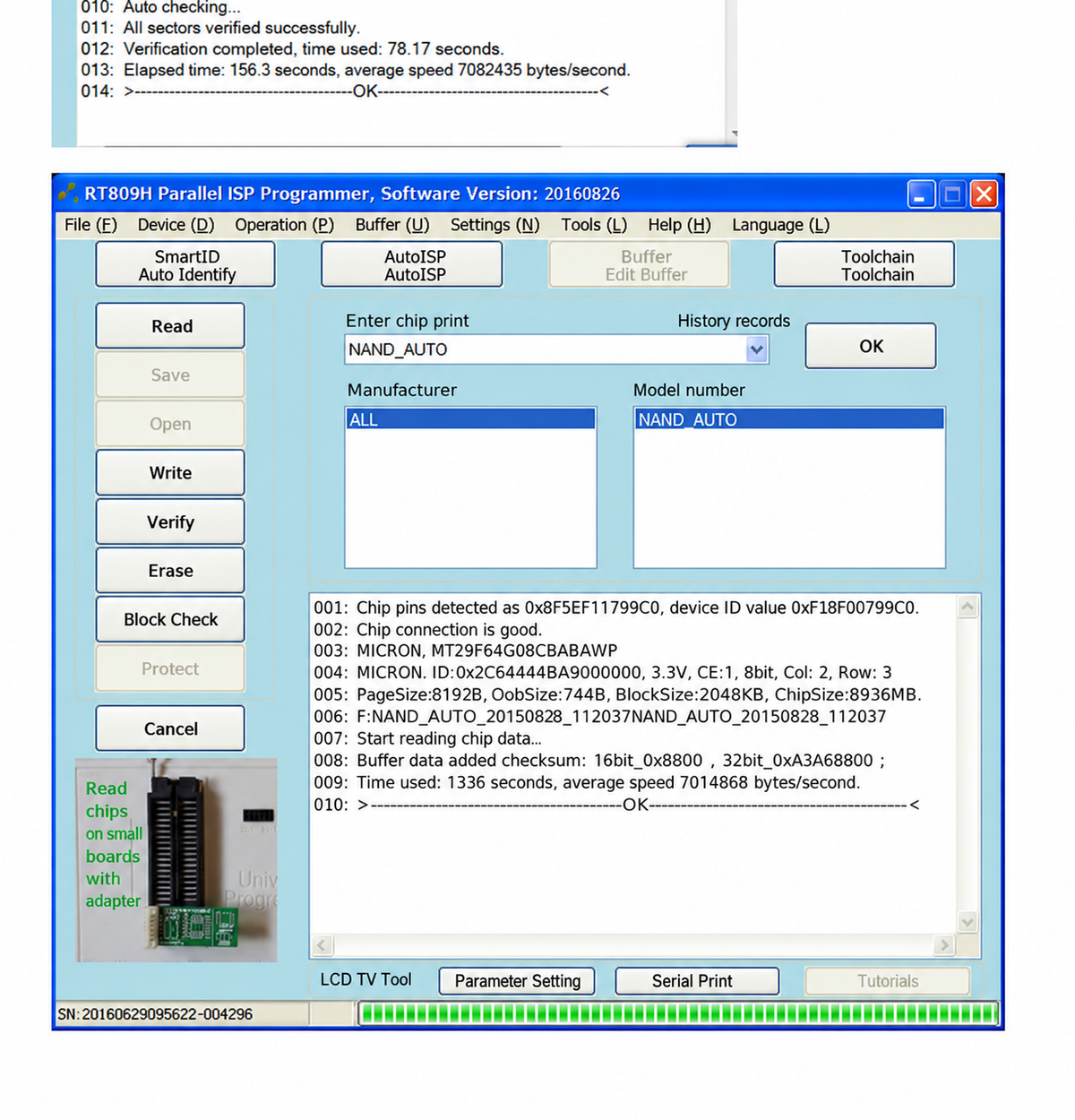The height and width of the screenshot is (1120, 1075).
Task: Click log line 009 Time used: 1336 seconds
Action: pyautogui.click(x=587, y=782)
